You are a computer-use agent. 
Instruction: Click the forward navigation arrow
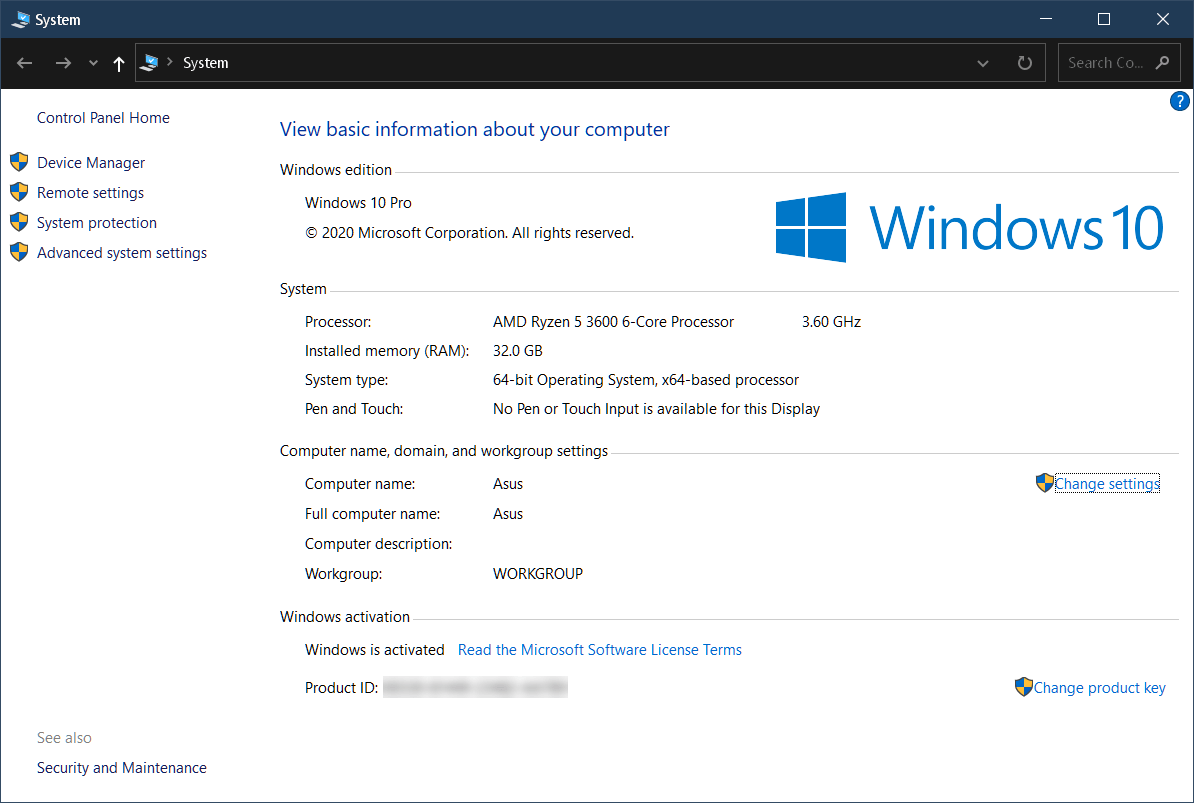coord(63,63)
